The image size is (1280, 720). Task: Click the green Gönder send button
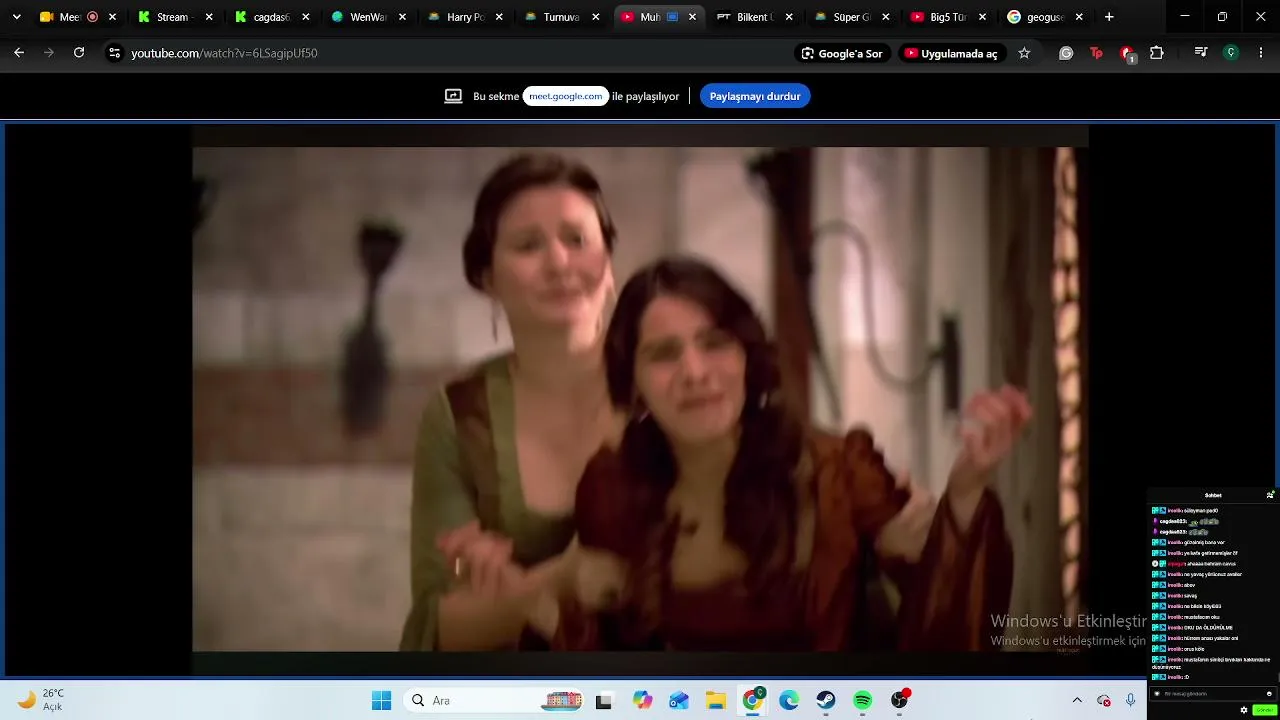1263,710
